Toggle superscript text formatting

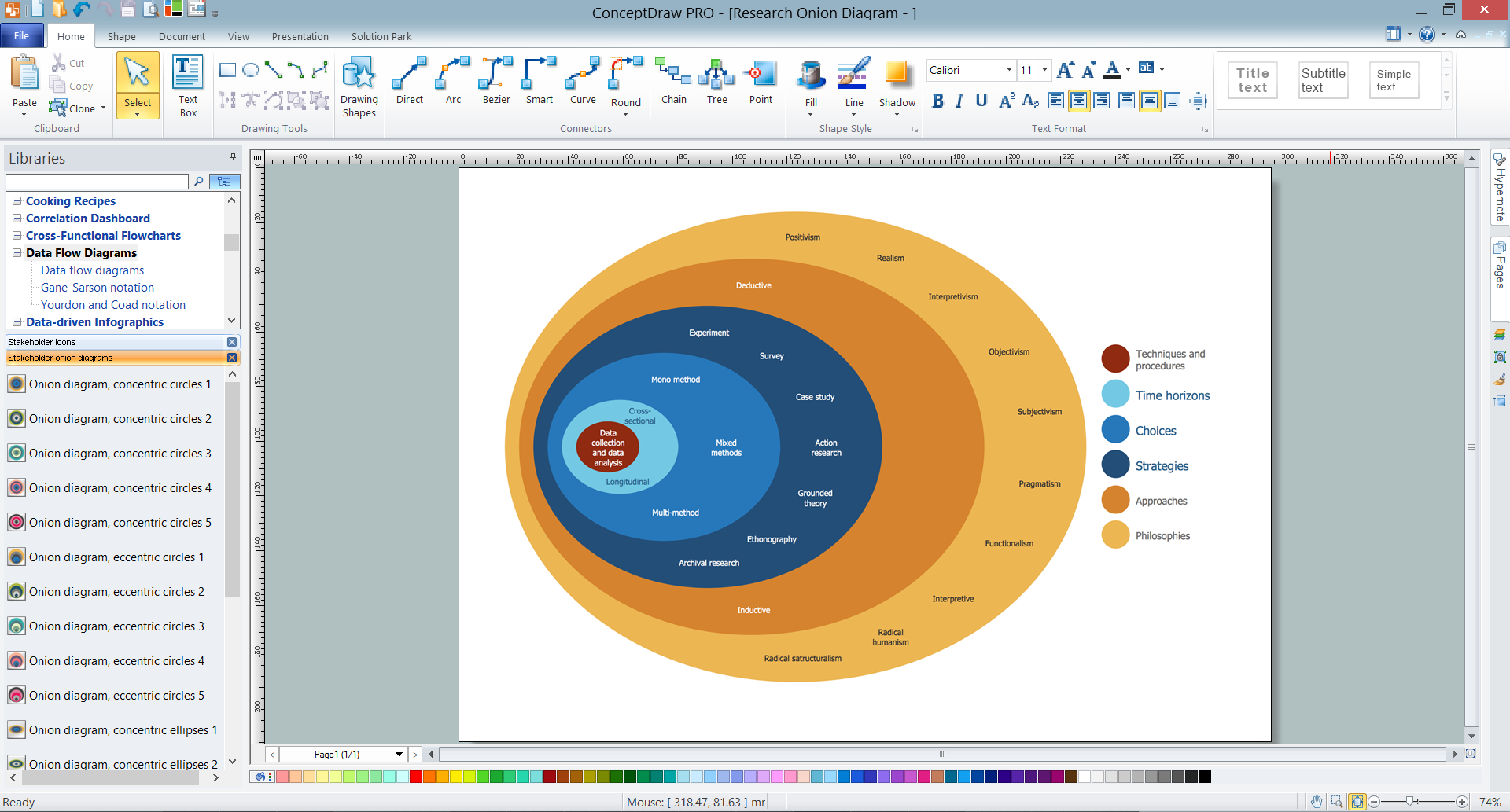tap(1007, 101)
